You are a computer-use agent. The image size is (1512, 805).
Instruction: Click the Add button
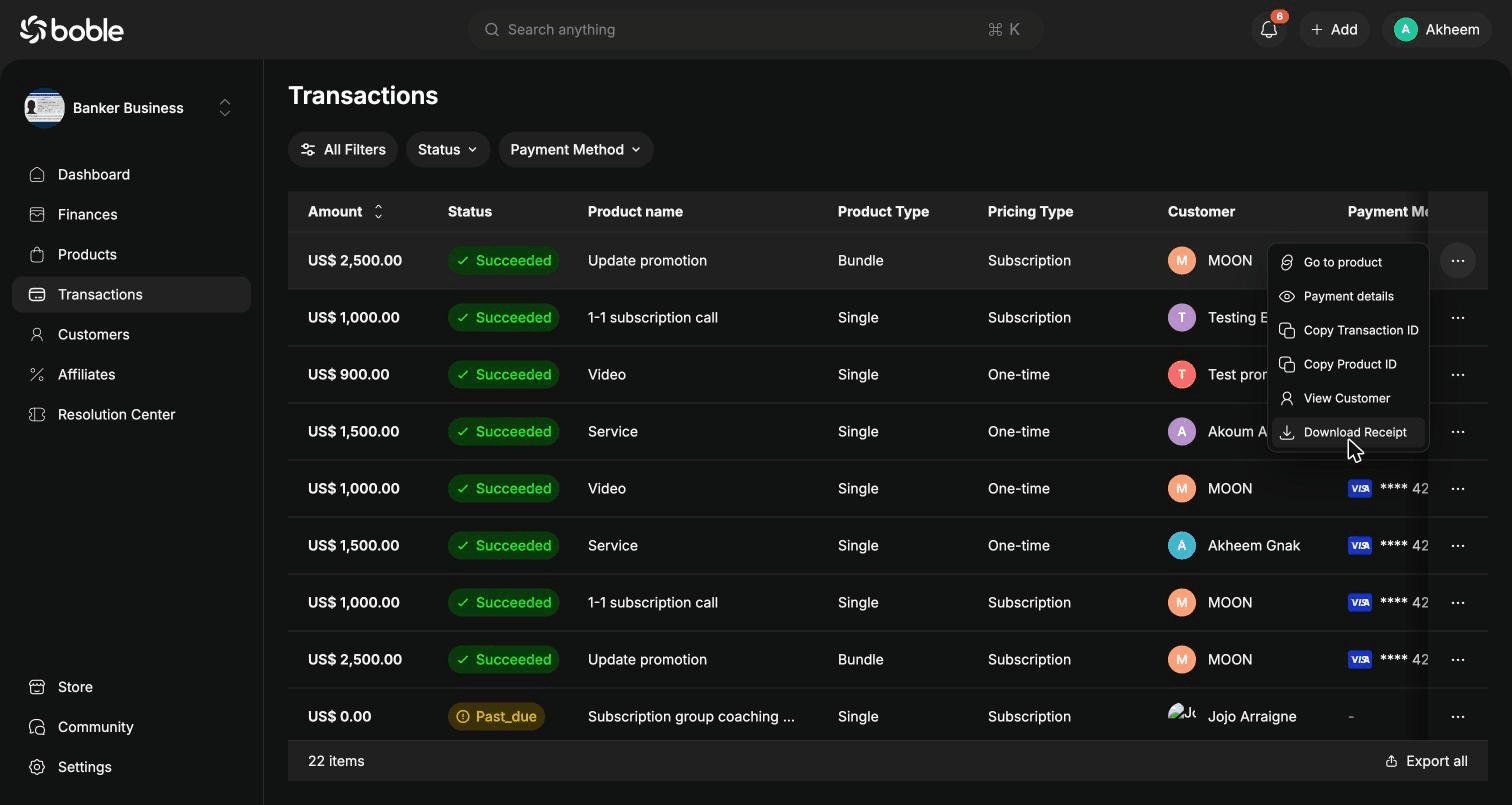click(x=1334, y=30)
